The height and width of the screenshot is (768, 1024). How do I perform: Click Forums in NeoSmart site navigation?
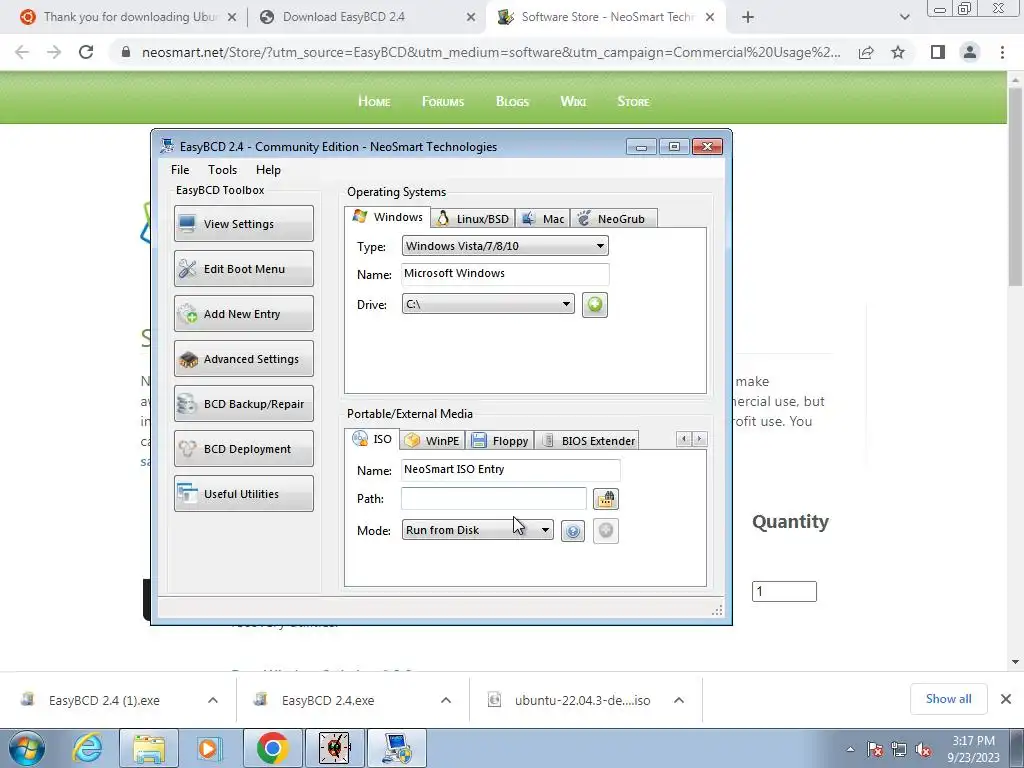coord(443,101)
